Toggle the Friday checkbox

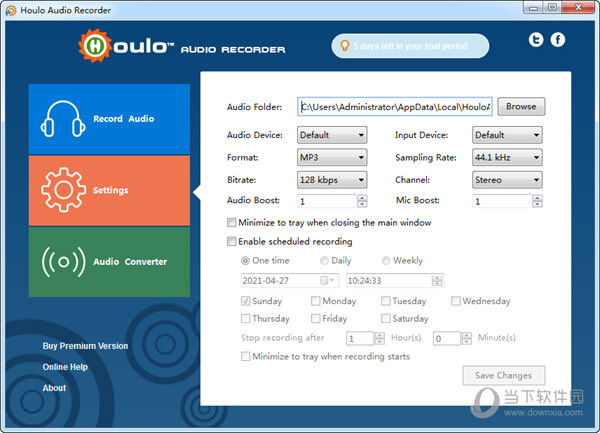[x=315, y=318]
